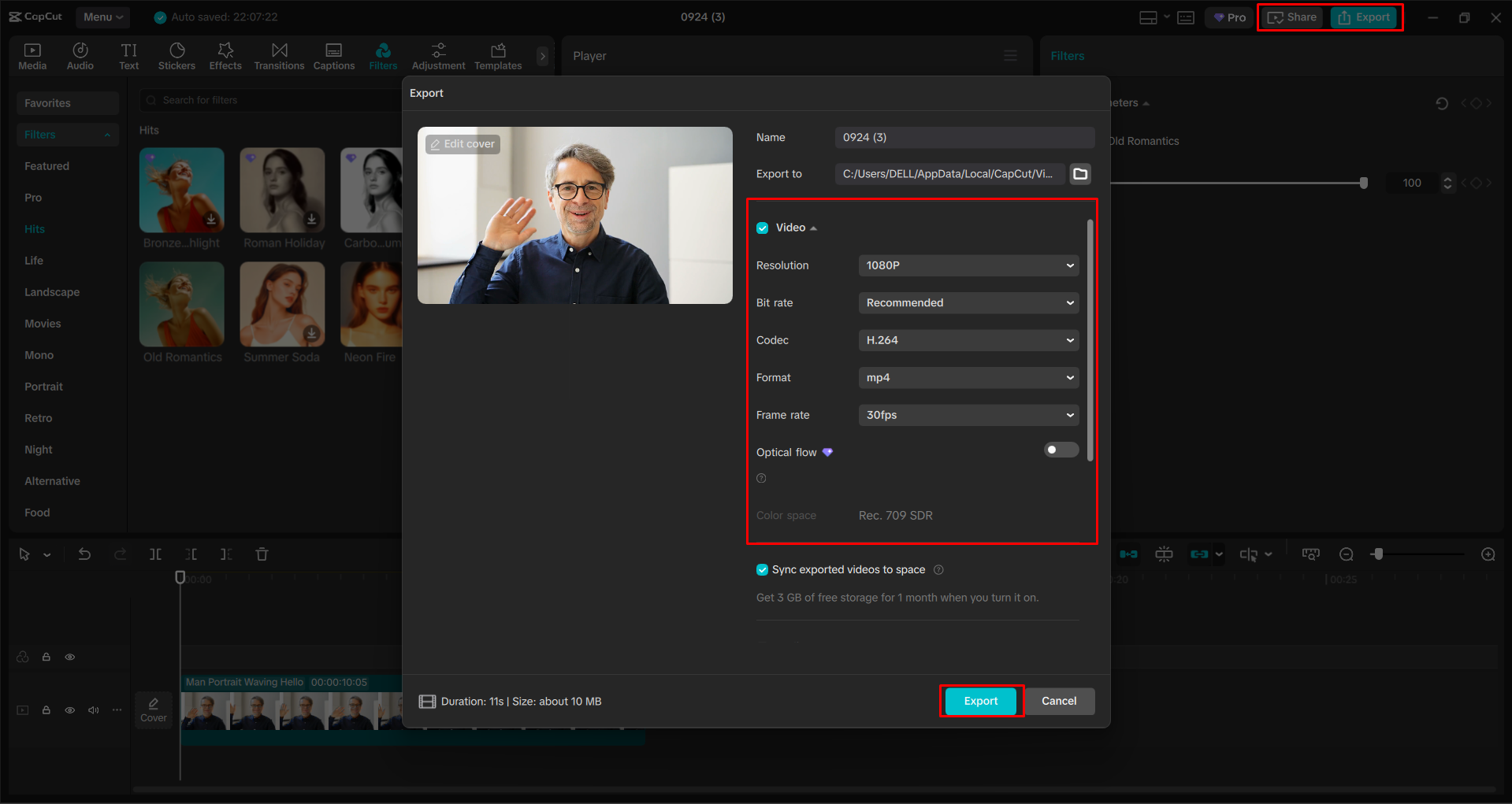Cancel the export dialog

1059,701
